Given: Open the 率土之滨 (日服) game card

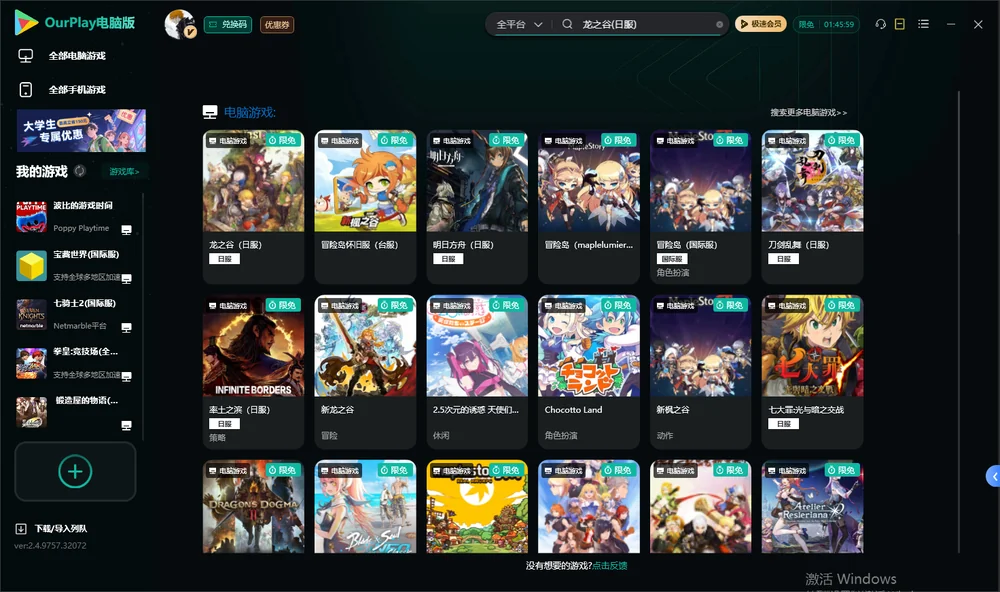Looking at the screenshot, I should click(x=254, y=372).
